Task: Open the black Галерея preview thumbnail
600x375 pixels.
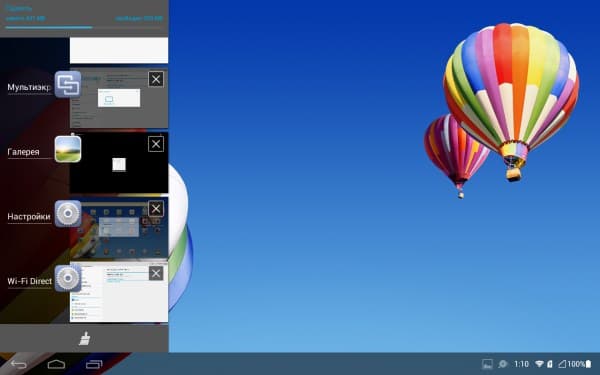Action: coord(119,163)
